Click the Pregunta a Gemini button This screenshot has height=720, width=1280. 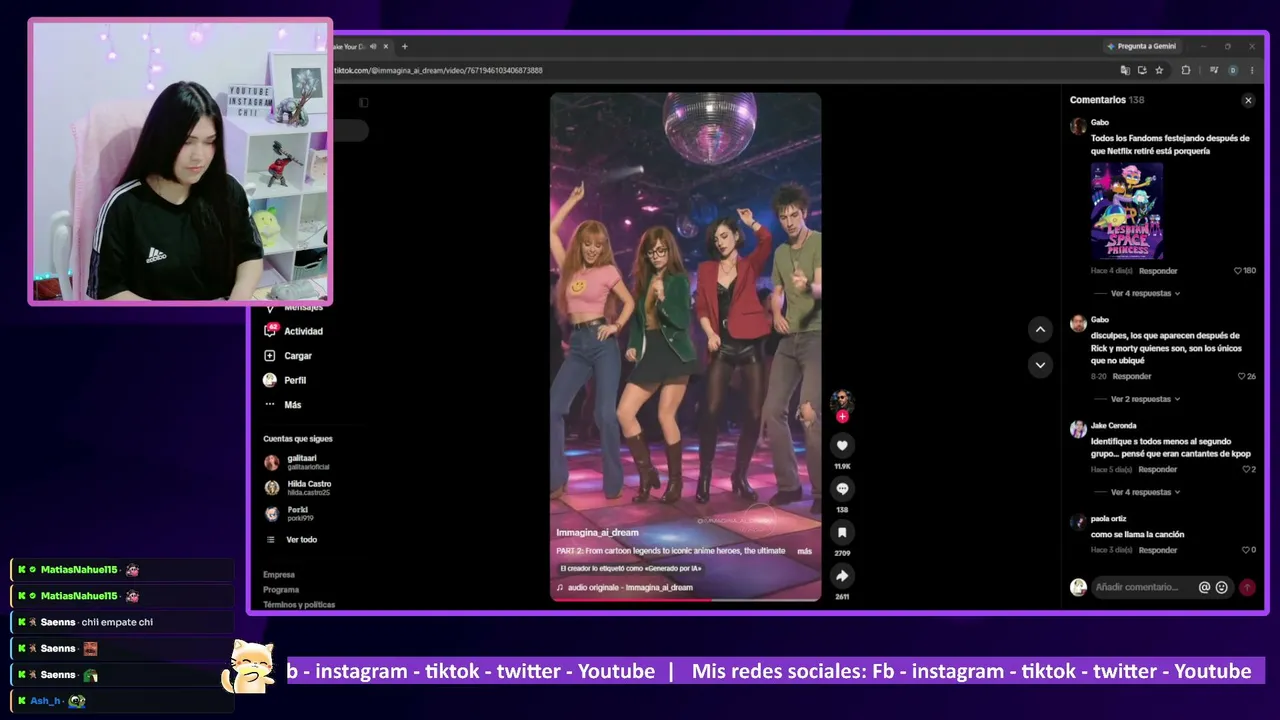pos(1142,46)
